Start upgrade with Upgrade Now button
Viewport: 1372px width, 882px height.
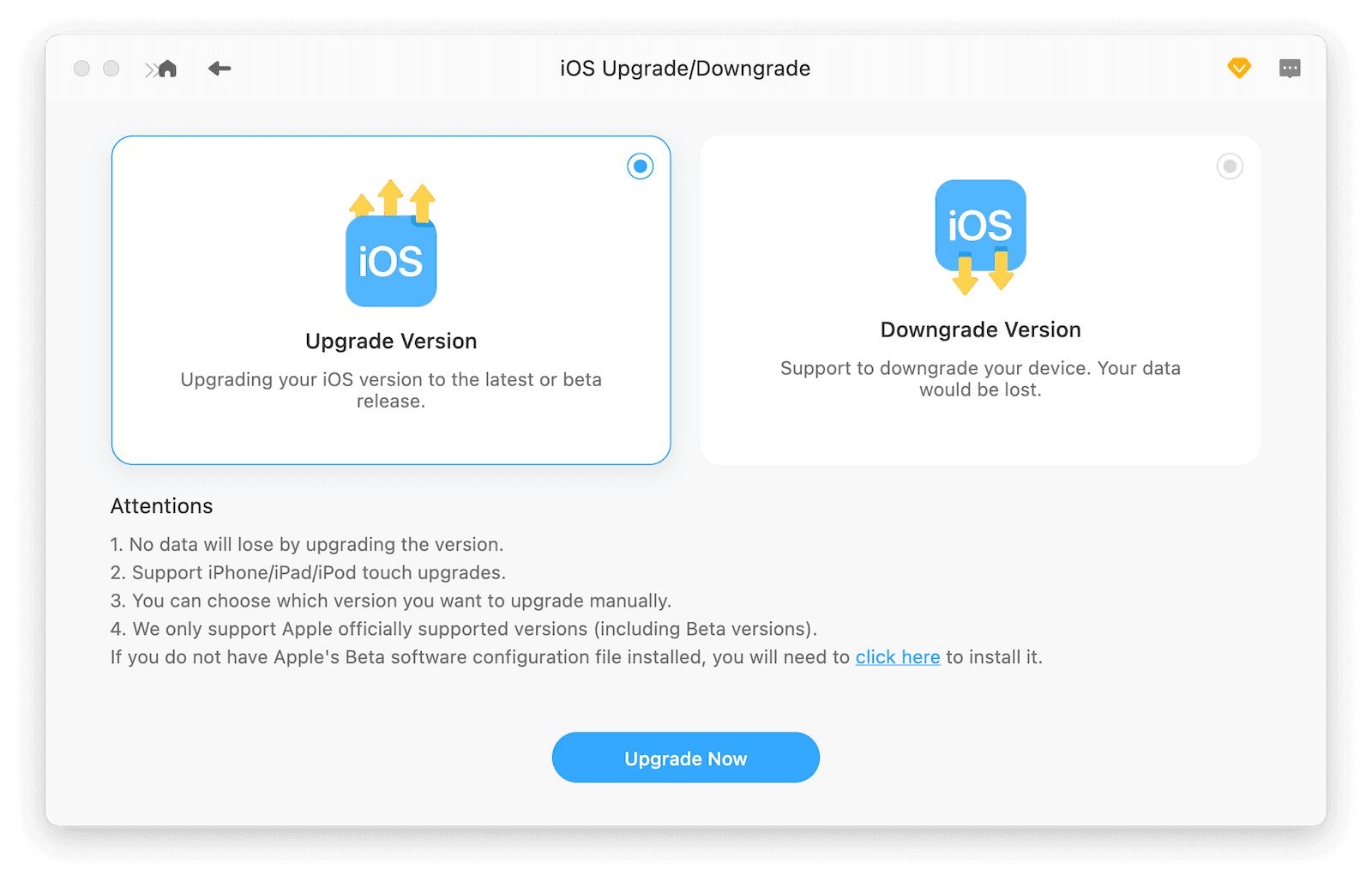pyautogui.click(x=686, y=758)
